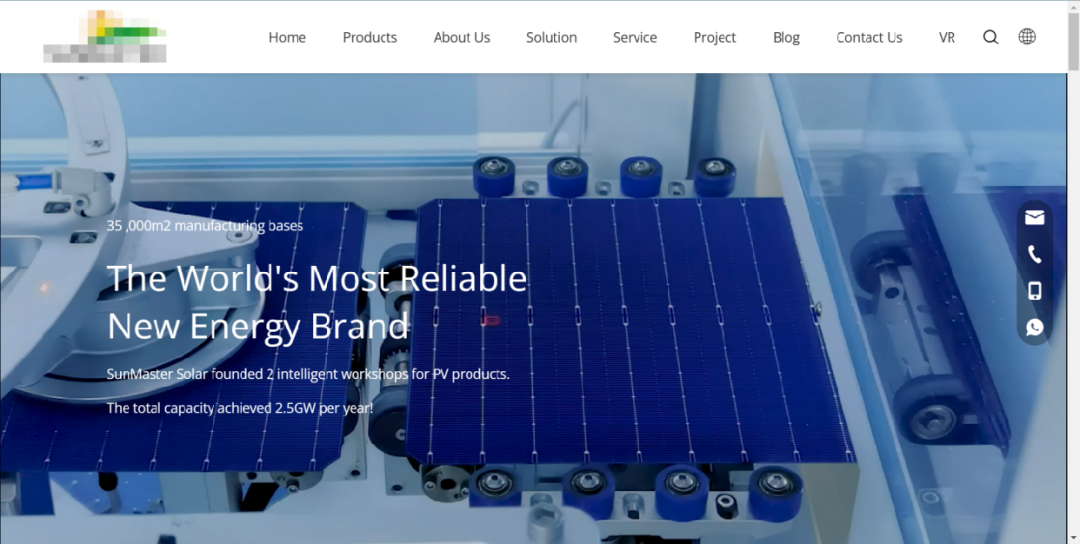
Task: Click the telephone handset icon
Action: coord(1034,254)
